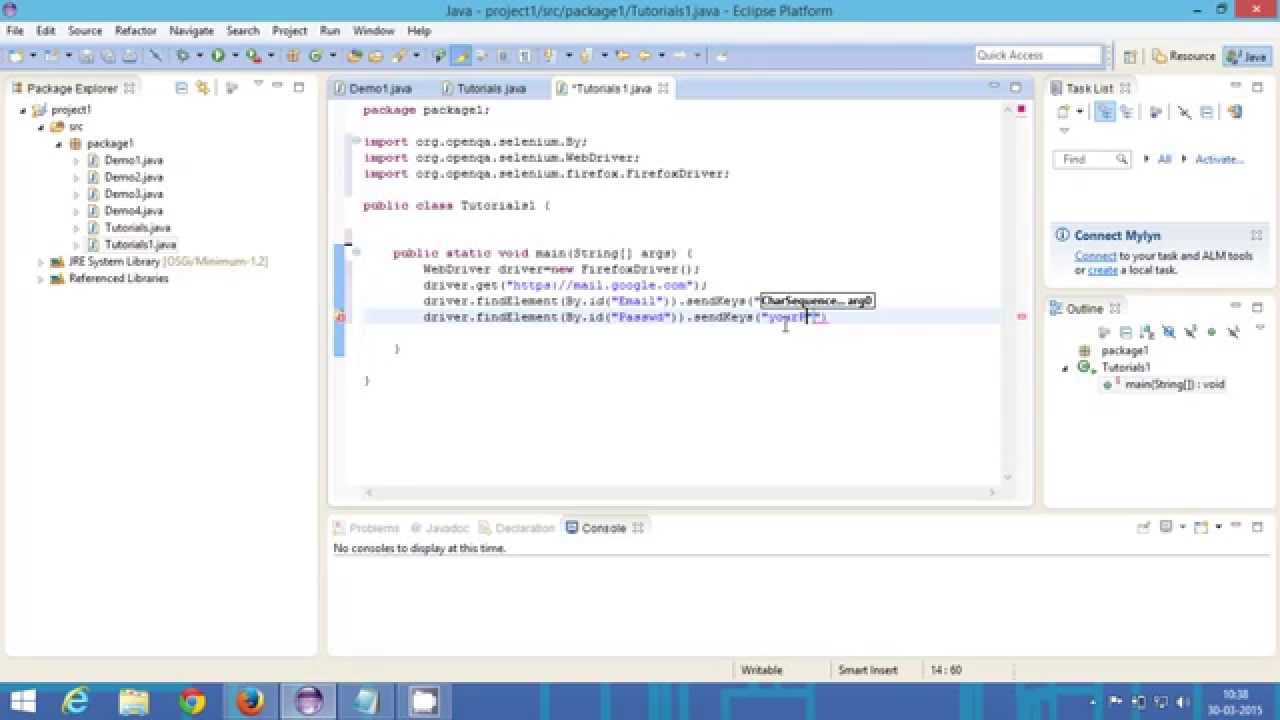Collapse the src folder node
This screenshot has width=1280, height=720.
pos(41,127)
